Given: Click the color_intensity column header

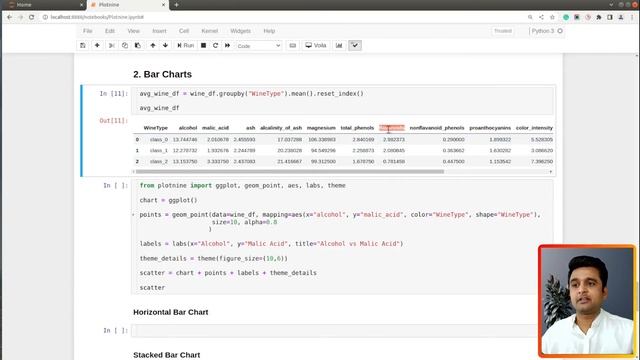Looking at the screenshot, I should click(534, 128).
